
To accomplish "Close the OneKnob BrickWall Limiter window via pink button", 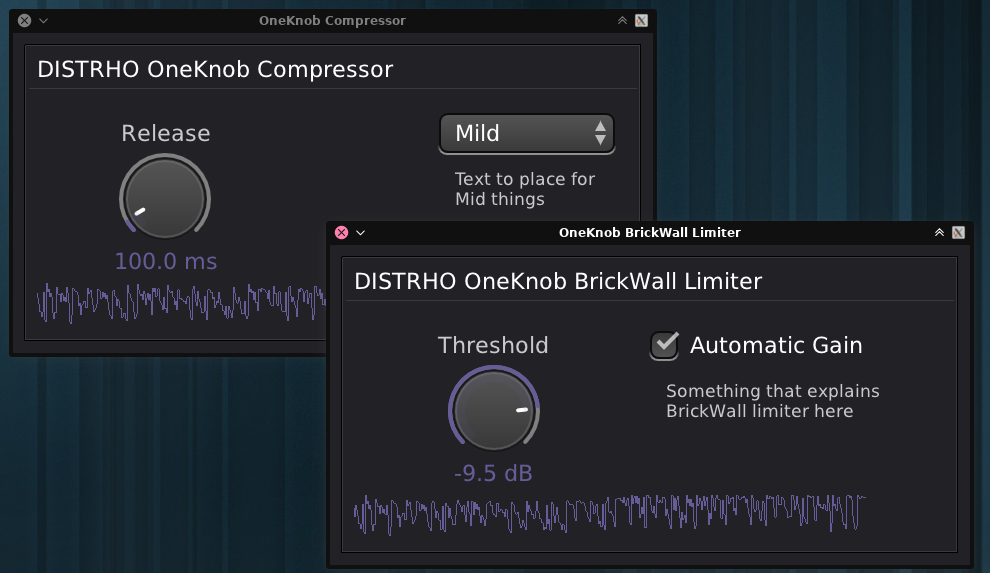I will [x=342, y=232].
